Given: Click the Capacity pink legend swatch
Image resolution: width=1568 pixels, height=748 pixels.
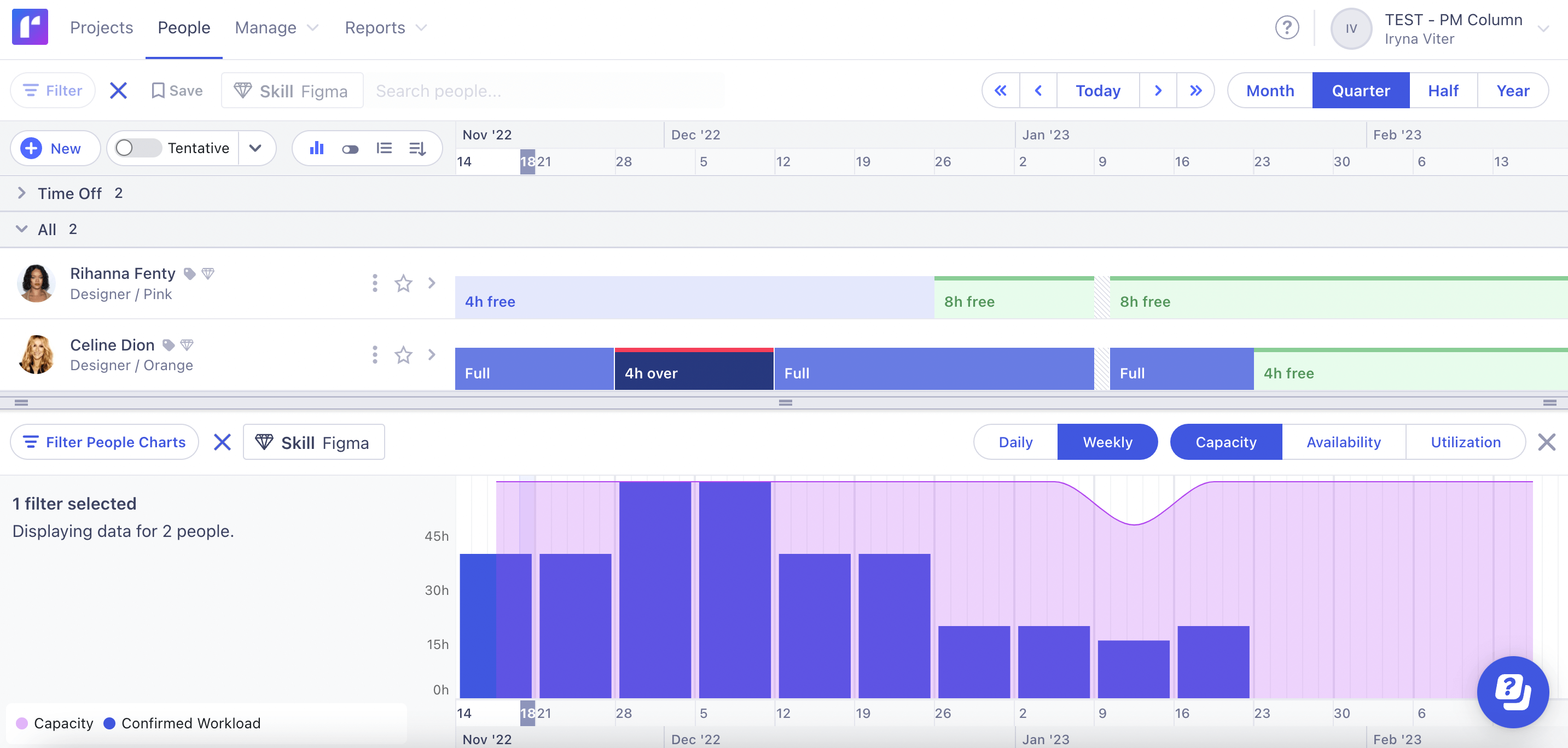Looking at the screenshot, I should pos(21,723).
